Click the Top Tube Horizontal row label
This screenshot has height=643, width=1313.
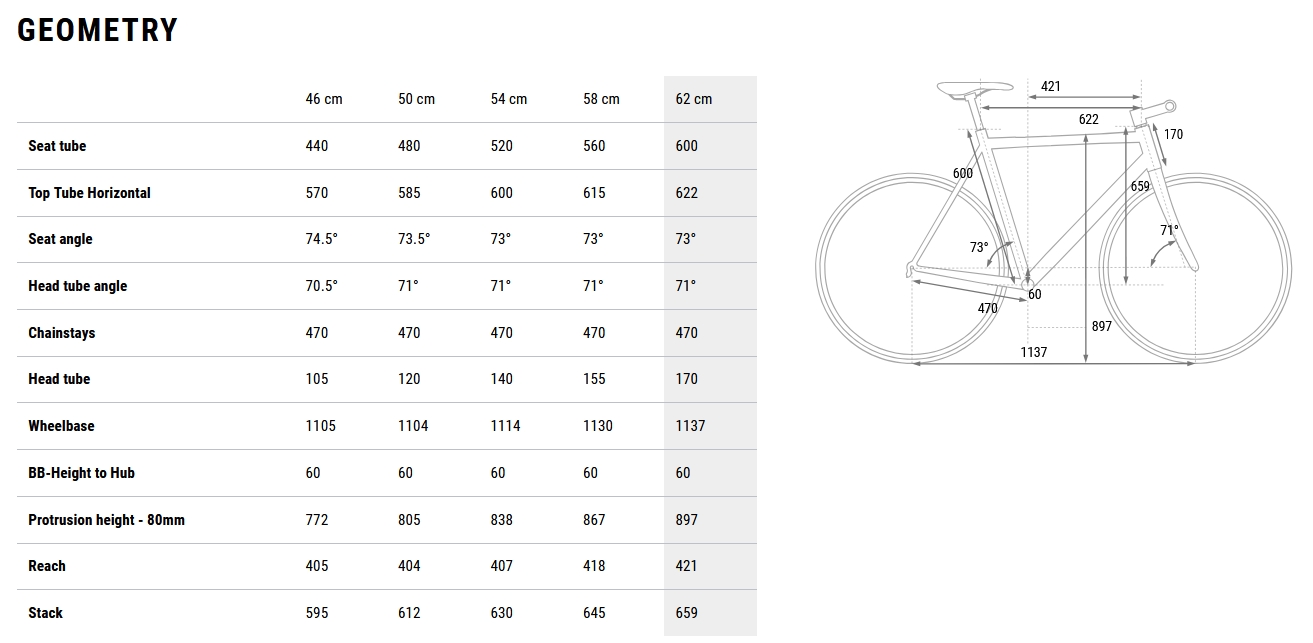coord(89,193)
